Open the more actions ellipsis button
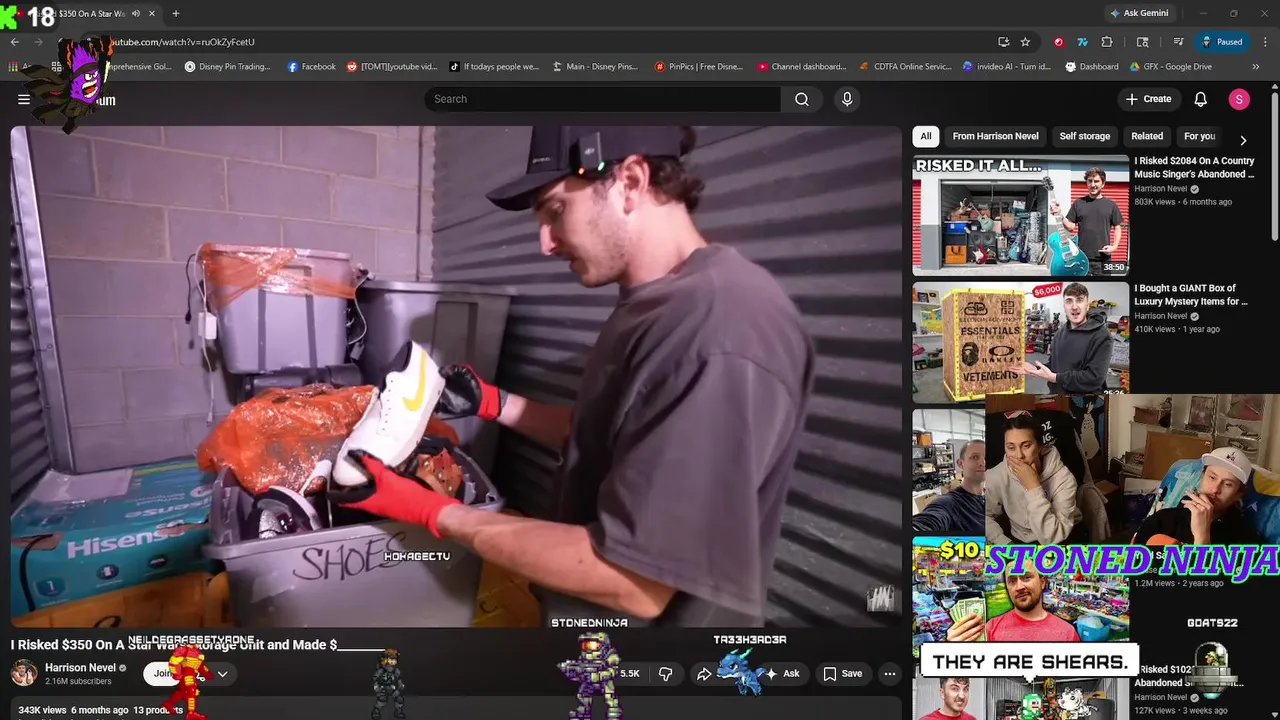1280x720 pixels. tap(889, 674)
